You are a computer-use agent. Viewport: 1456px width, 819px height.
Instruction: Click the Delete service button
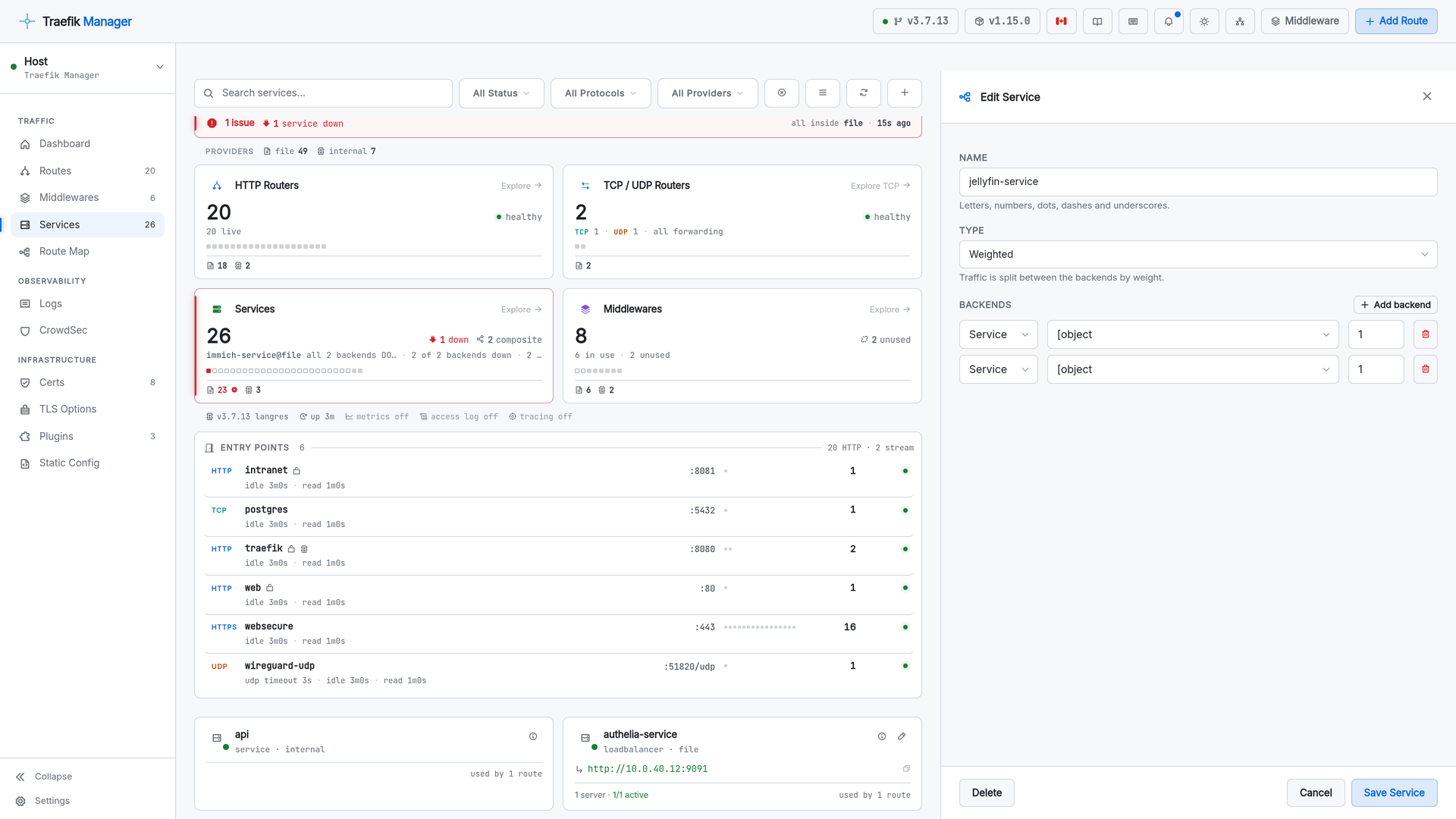coord(987,792)
